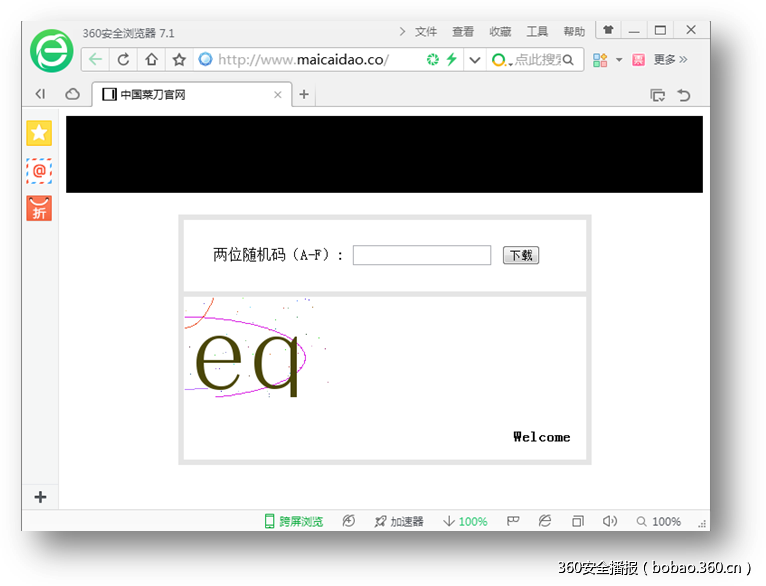Viewport: 766px width, 586px height.
Task: Open the 文件 menu
Action: [426, 32]
